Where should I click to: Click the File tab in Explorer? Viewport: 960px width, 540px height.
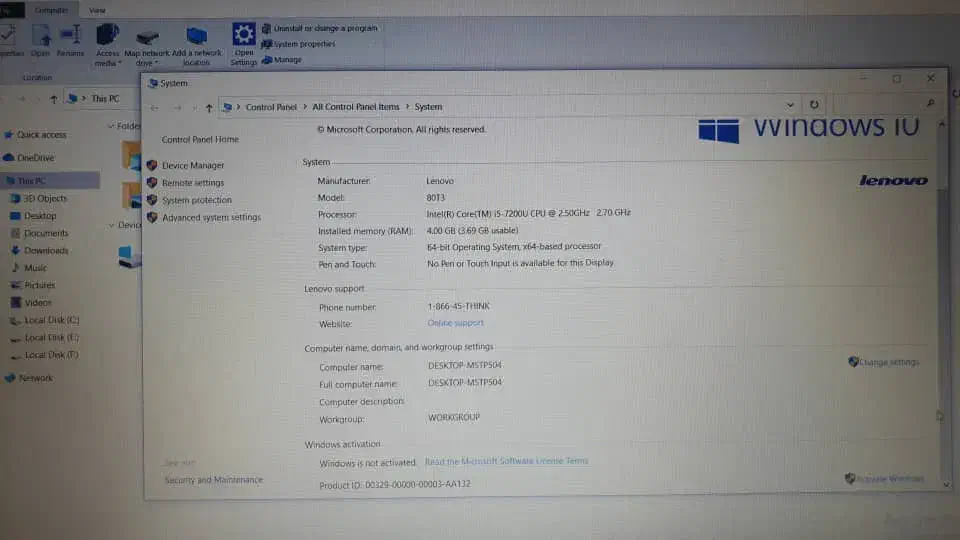[x=10, y=10]
